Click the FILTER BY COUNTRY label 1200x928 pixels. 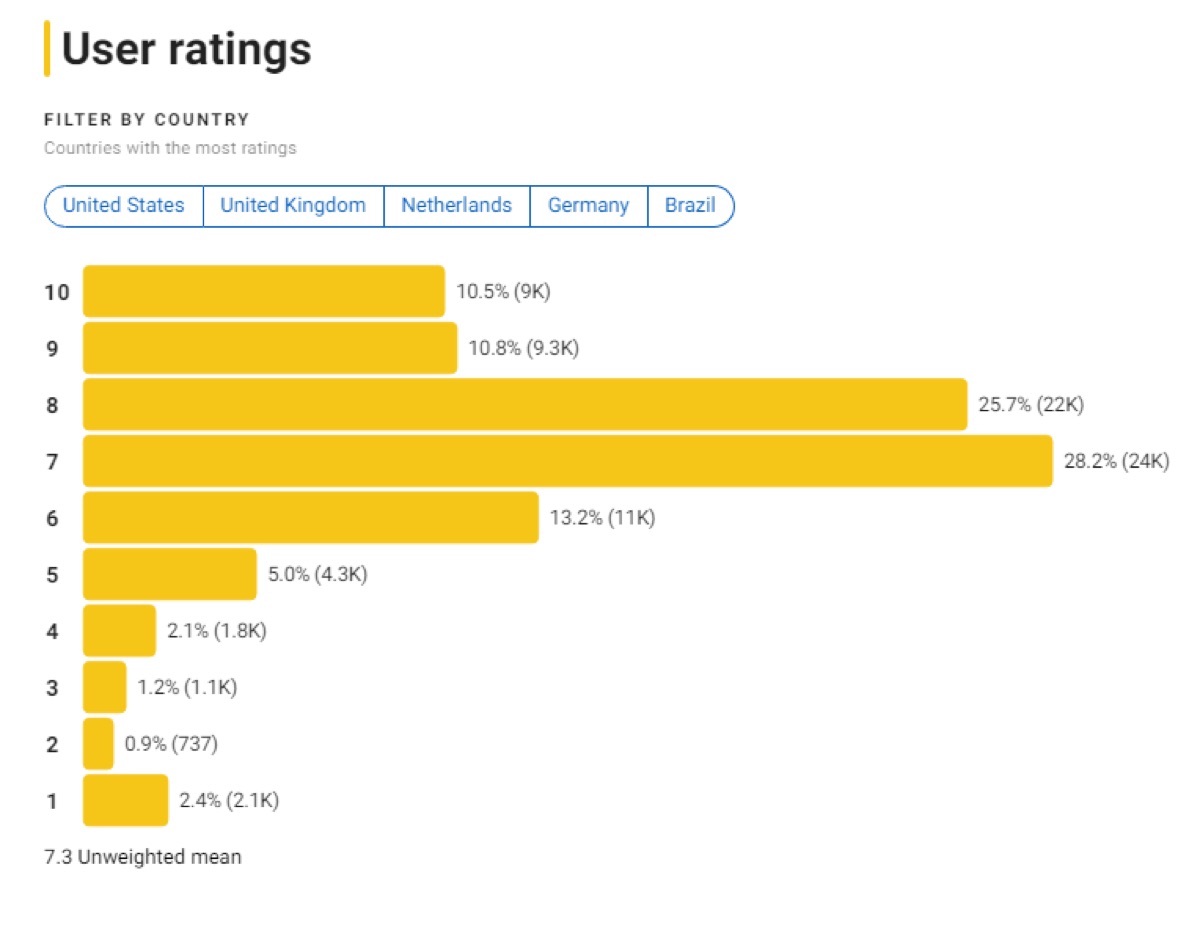[x=146, y=119]
